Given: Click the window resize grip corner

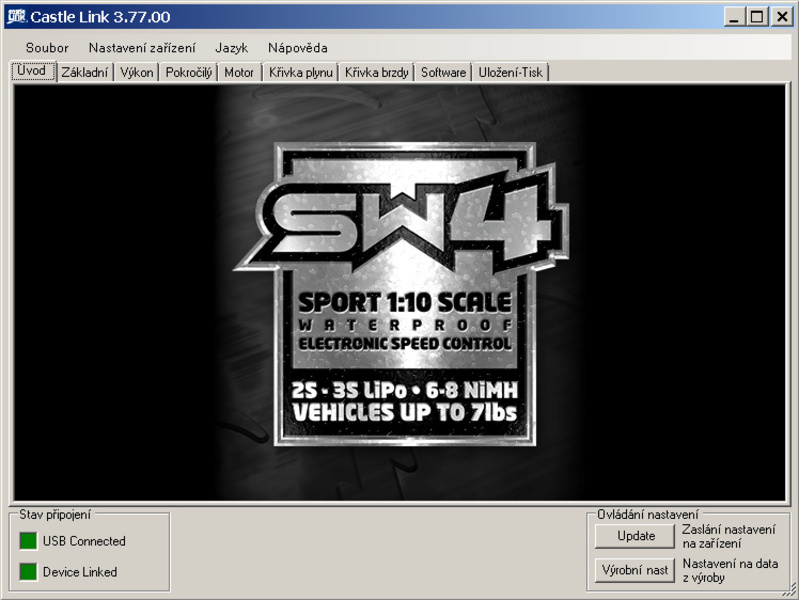Looking at the screenshot, I should pos(789,590).
